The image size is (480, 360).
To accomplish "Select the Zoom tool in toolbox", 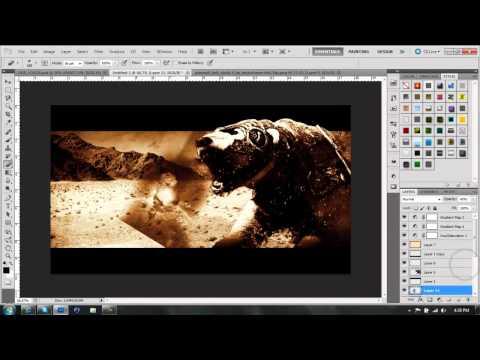I will click(x=8, y=255).
